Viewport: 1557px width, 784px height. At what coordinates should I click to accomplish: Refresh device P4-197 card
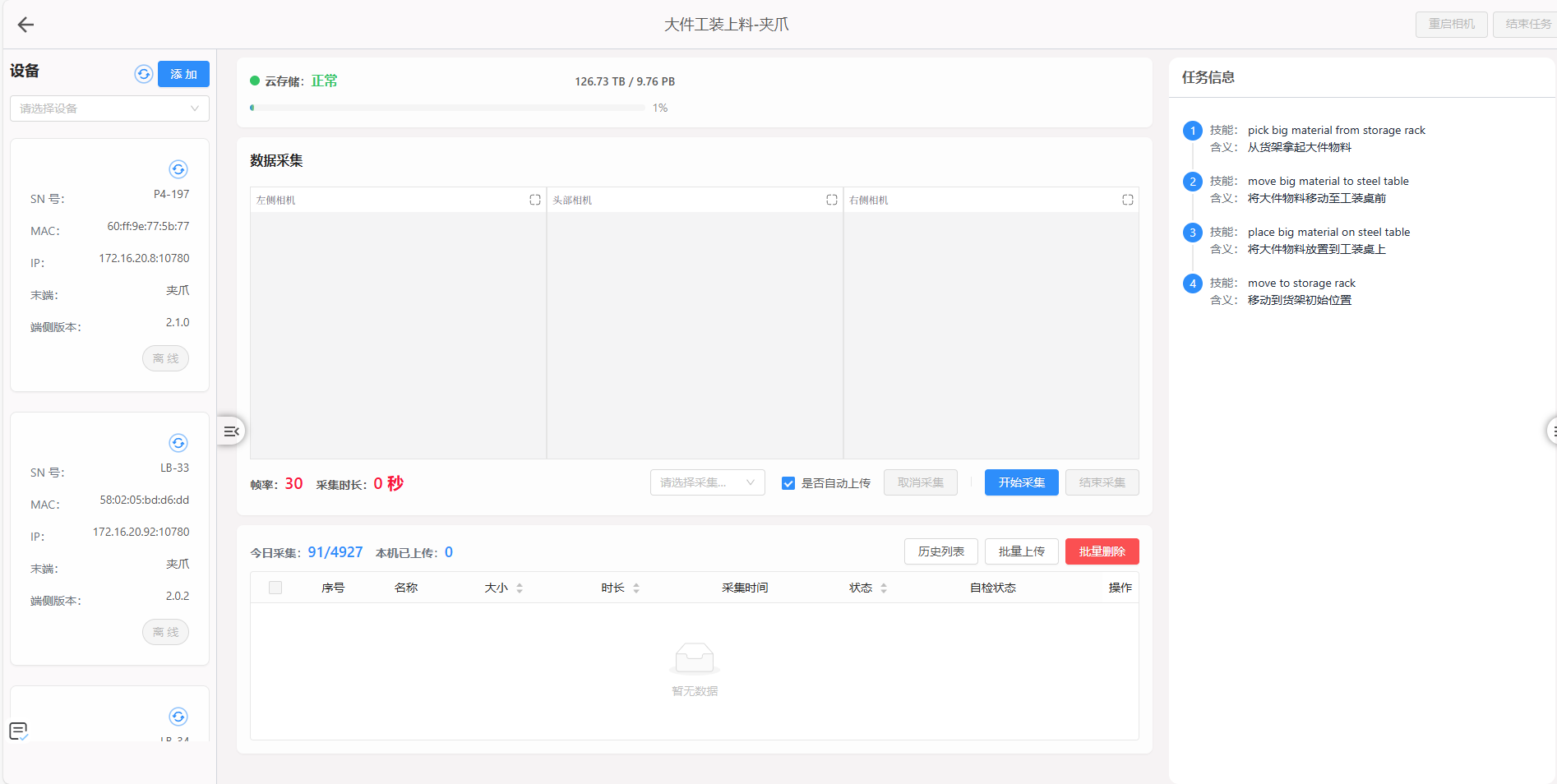click(x=178, y=169)
